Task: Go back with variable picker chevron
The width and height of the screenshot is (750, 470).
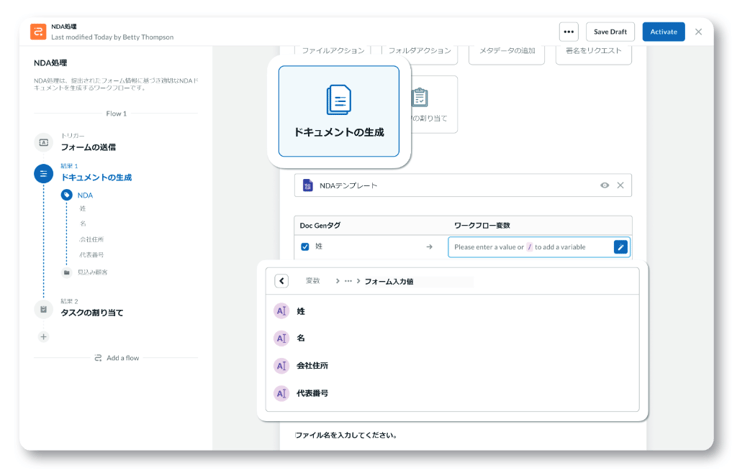Action: (282, 281)
